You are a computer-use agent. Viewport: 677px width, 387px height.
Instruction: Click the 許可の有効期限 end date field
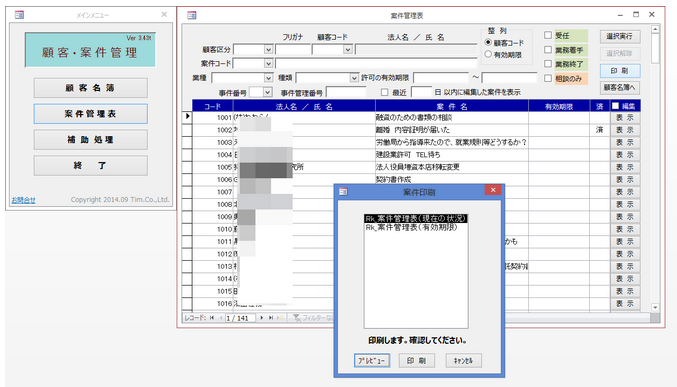point(509,78)
